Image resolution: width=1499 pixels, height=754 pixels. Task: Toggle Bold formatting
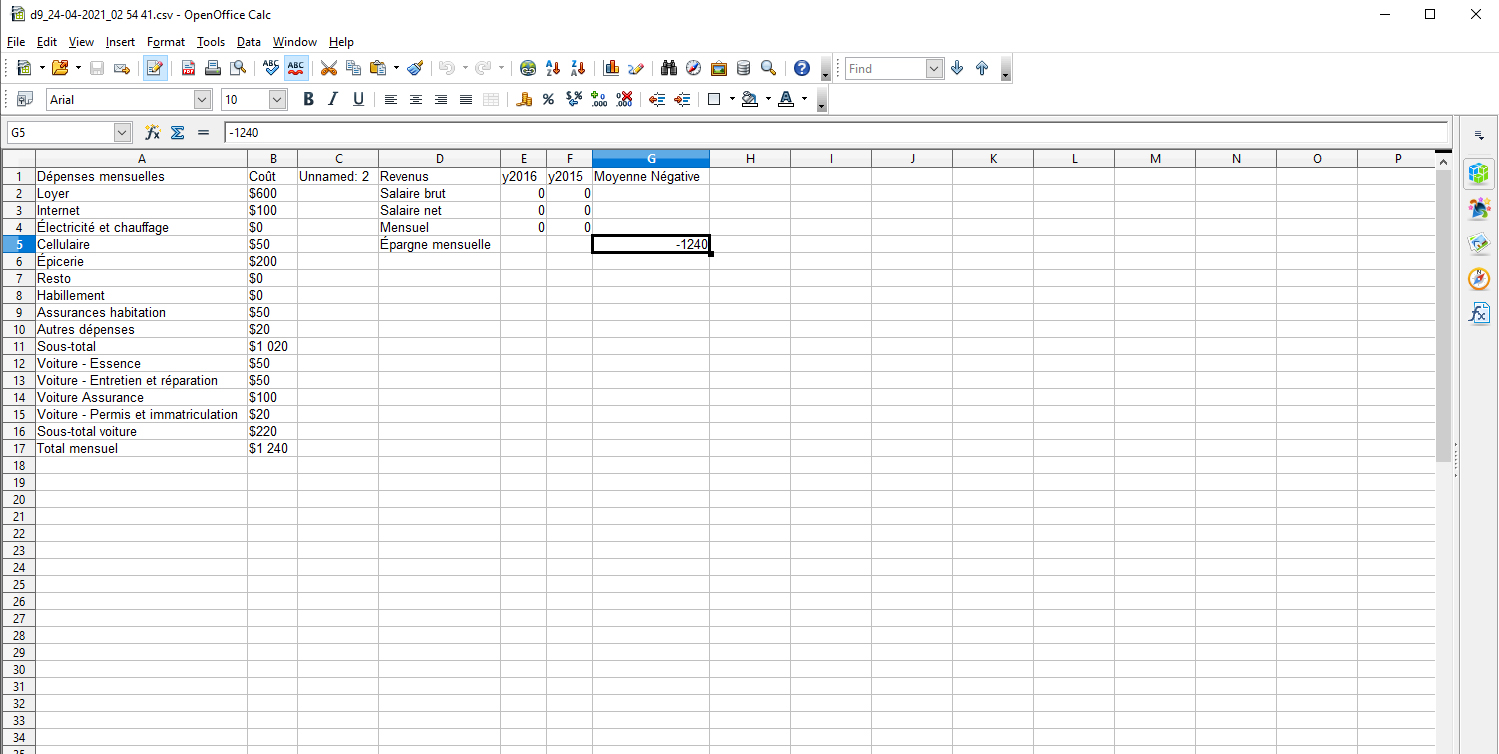308,99
